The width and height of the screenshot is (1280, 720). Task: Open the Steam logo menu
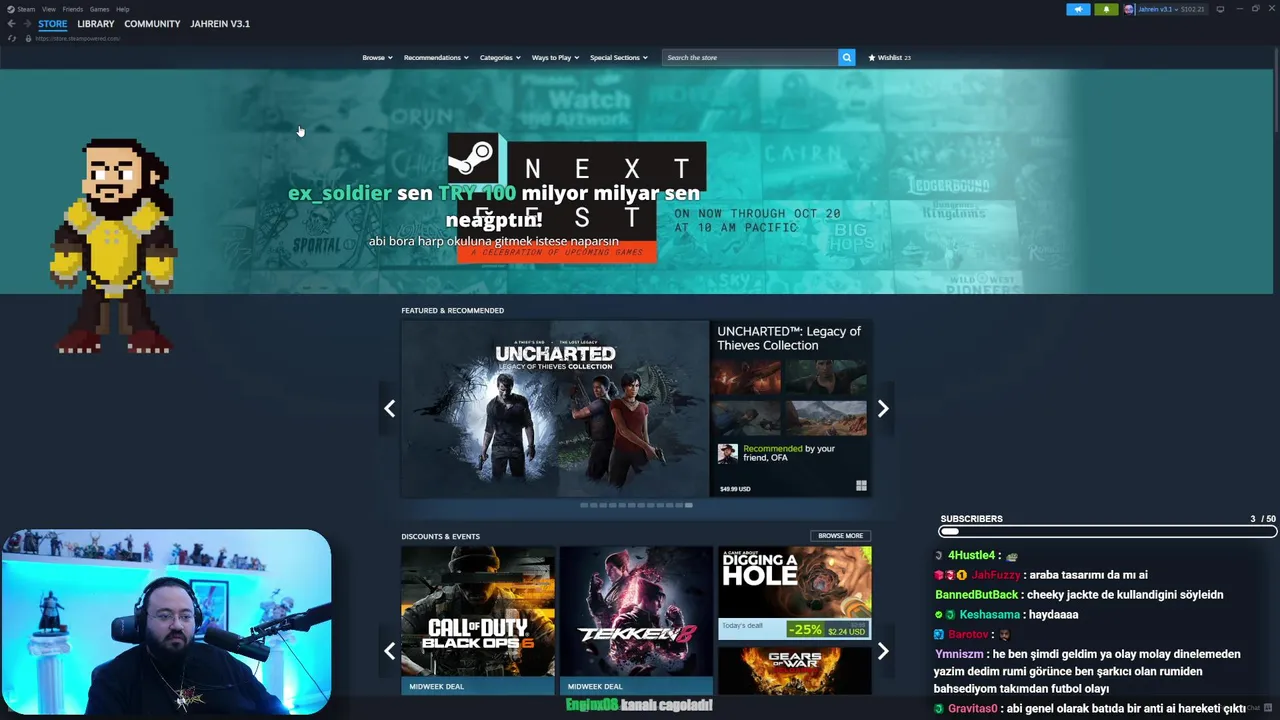tap(11, 9)
